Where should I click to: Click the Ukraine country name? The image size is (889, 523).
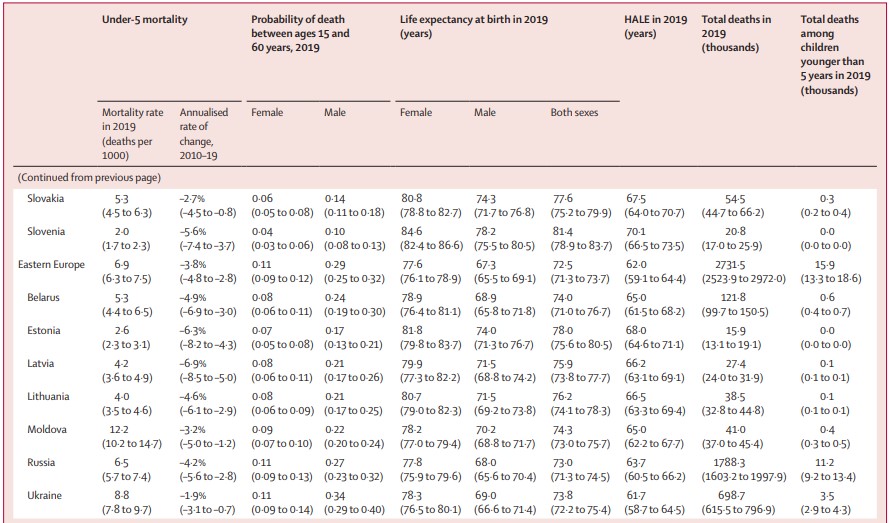point(44,496)
